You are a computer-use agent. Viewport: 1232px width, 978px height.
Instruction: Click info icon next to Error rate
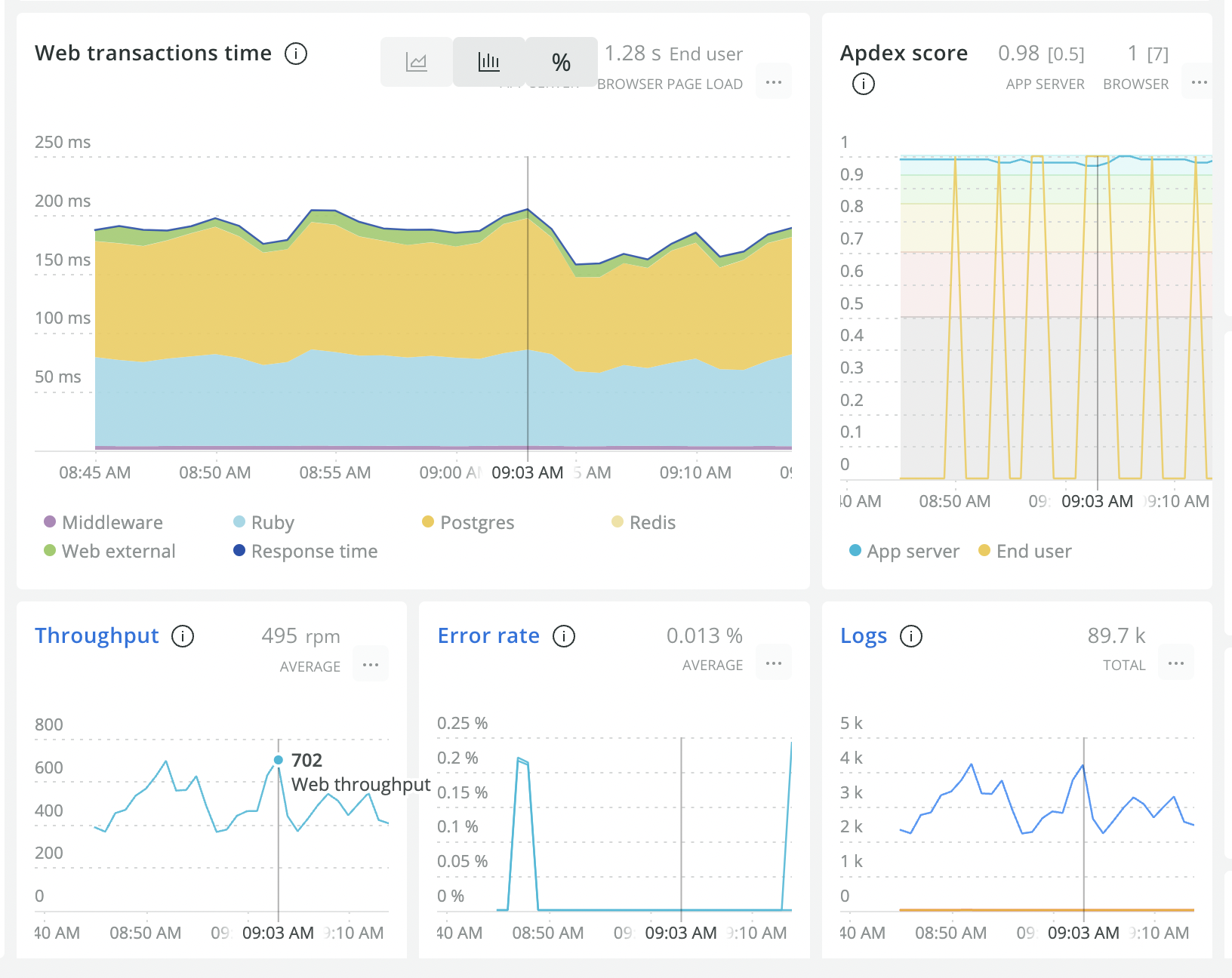564,636
